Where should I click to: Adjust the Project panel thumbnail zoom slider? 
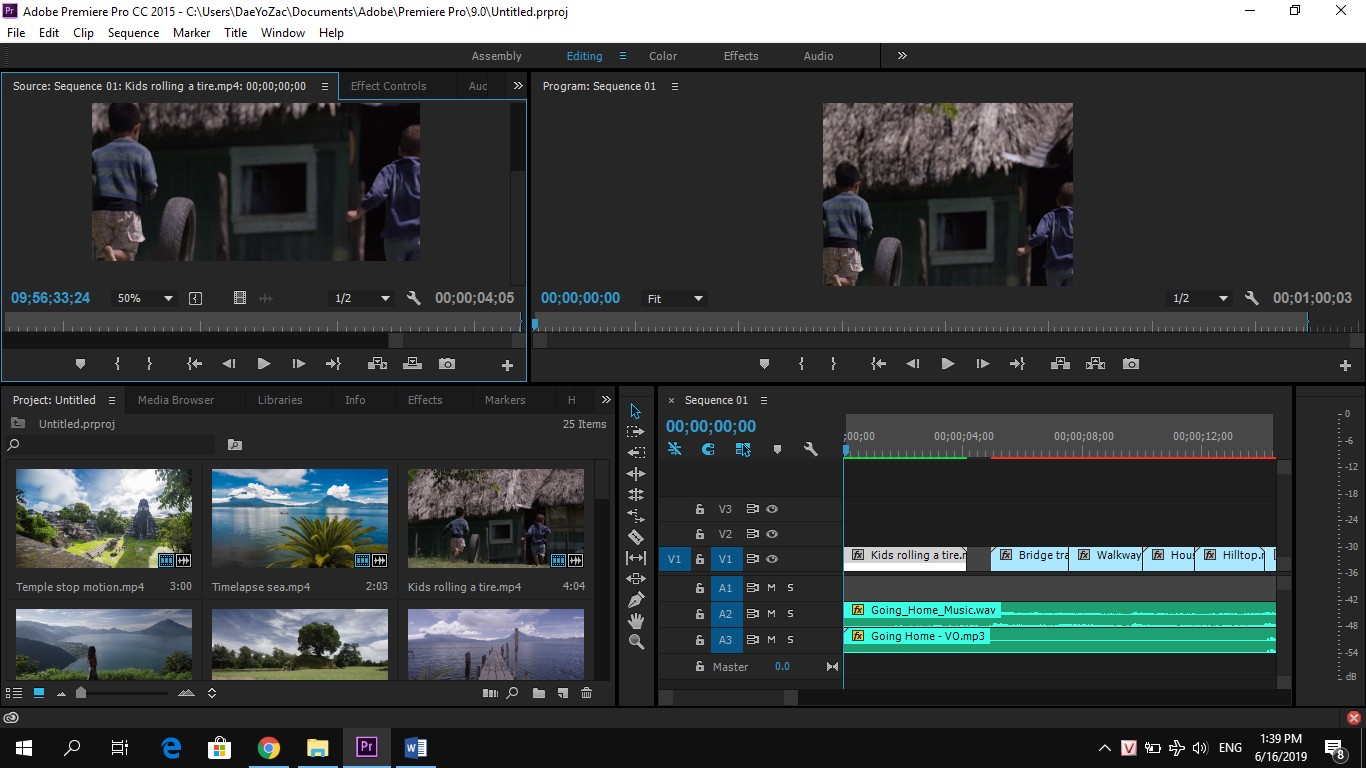pyautogui.click(x=82, y=693)
